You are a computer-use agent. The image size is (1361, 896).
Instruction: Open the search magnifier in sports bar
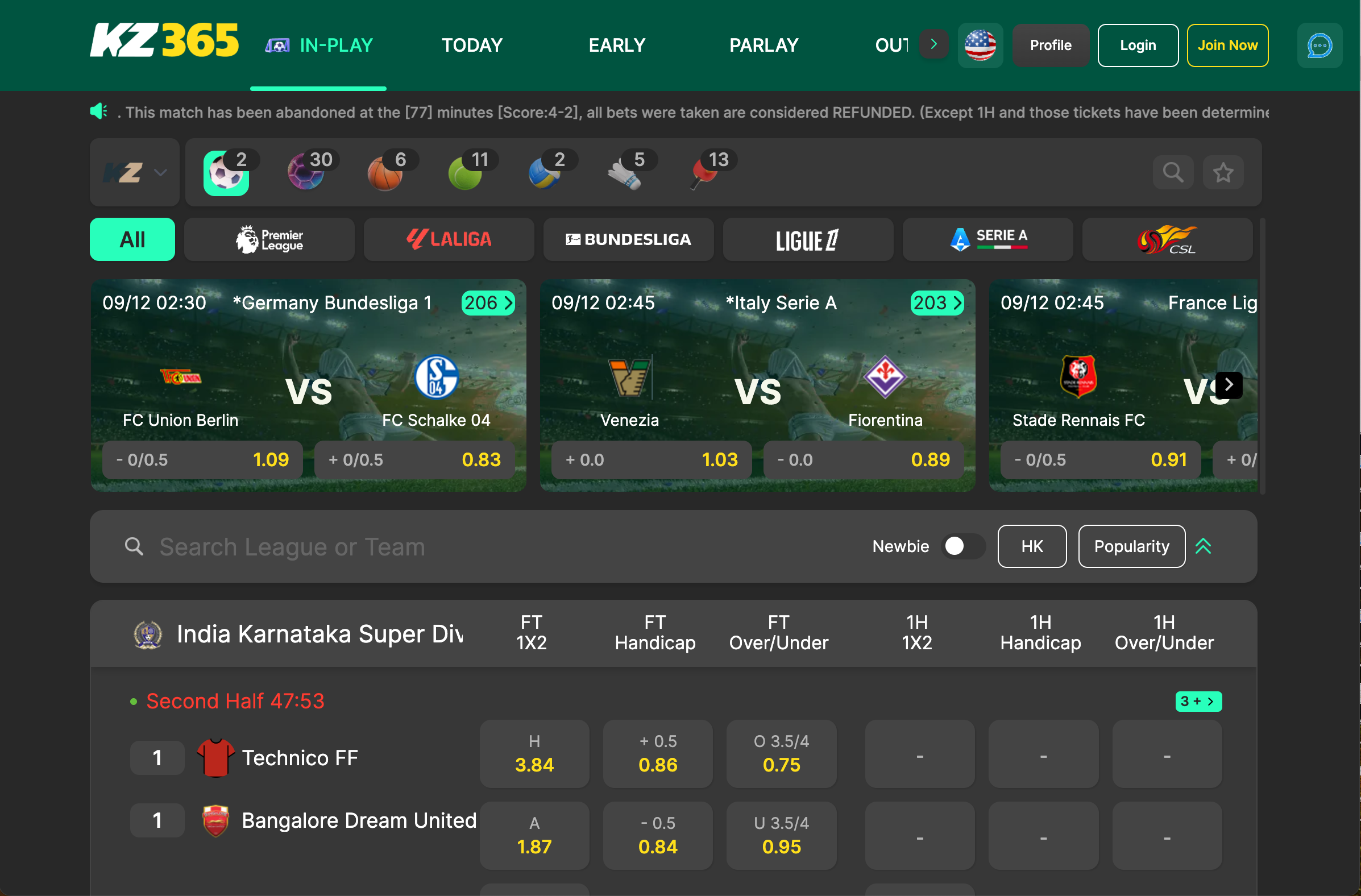coord(1173,172)
